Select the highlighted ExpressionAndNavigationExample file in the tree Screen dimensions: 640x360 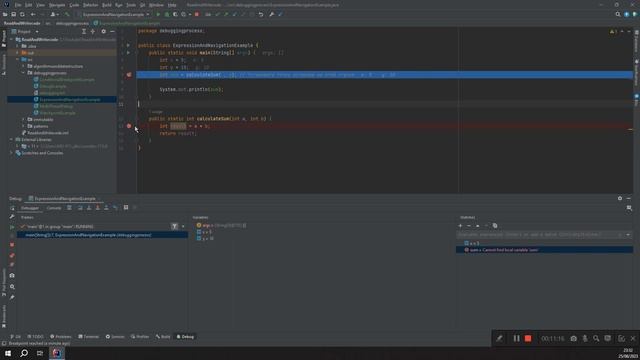pyautogui.click(x=62, y=100)
